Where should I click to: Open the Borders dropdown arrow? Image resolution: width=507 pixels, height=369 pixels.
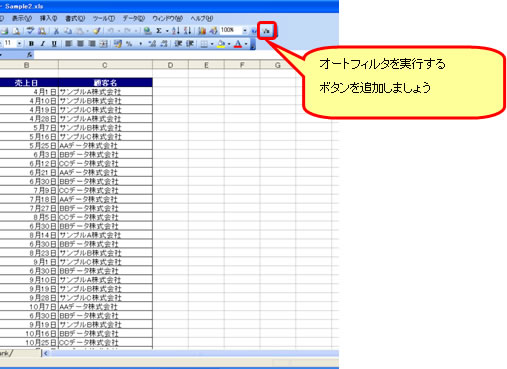point(212,44)
